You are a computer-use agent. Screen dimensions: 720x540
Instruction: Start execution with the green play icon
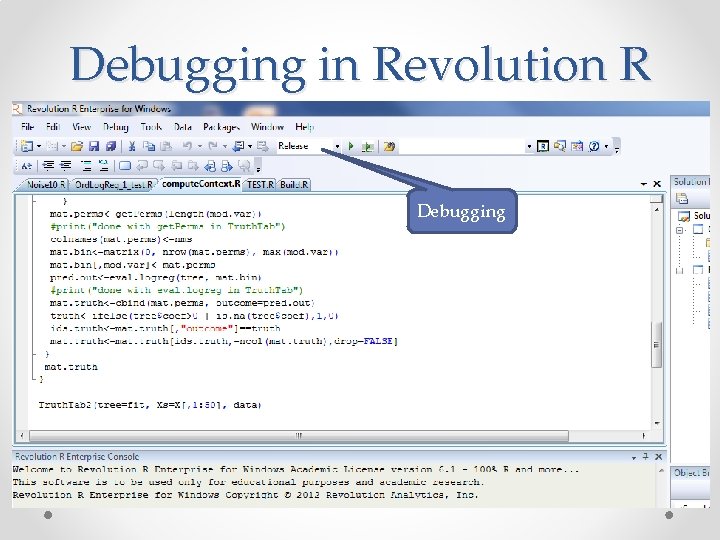click(x=351, y=146)
